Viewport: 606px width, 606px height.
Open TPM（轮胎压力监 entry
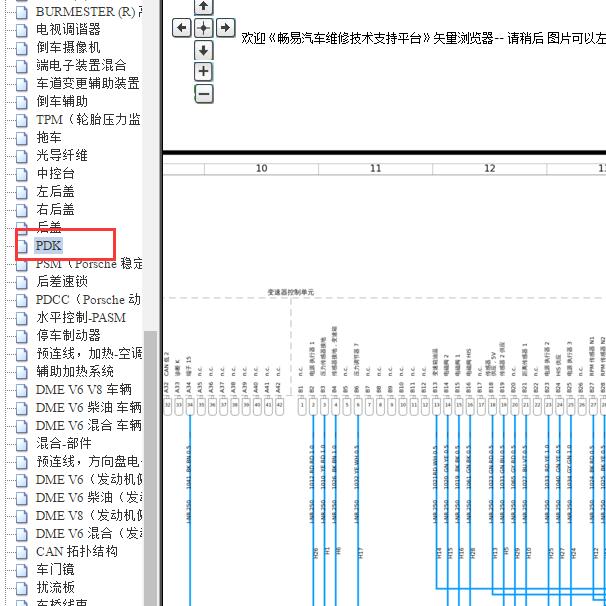coord(88,119)
